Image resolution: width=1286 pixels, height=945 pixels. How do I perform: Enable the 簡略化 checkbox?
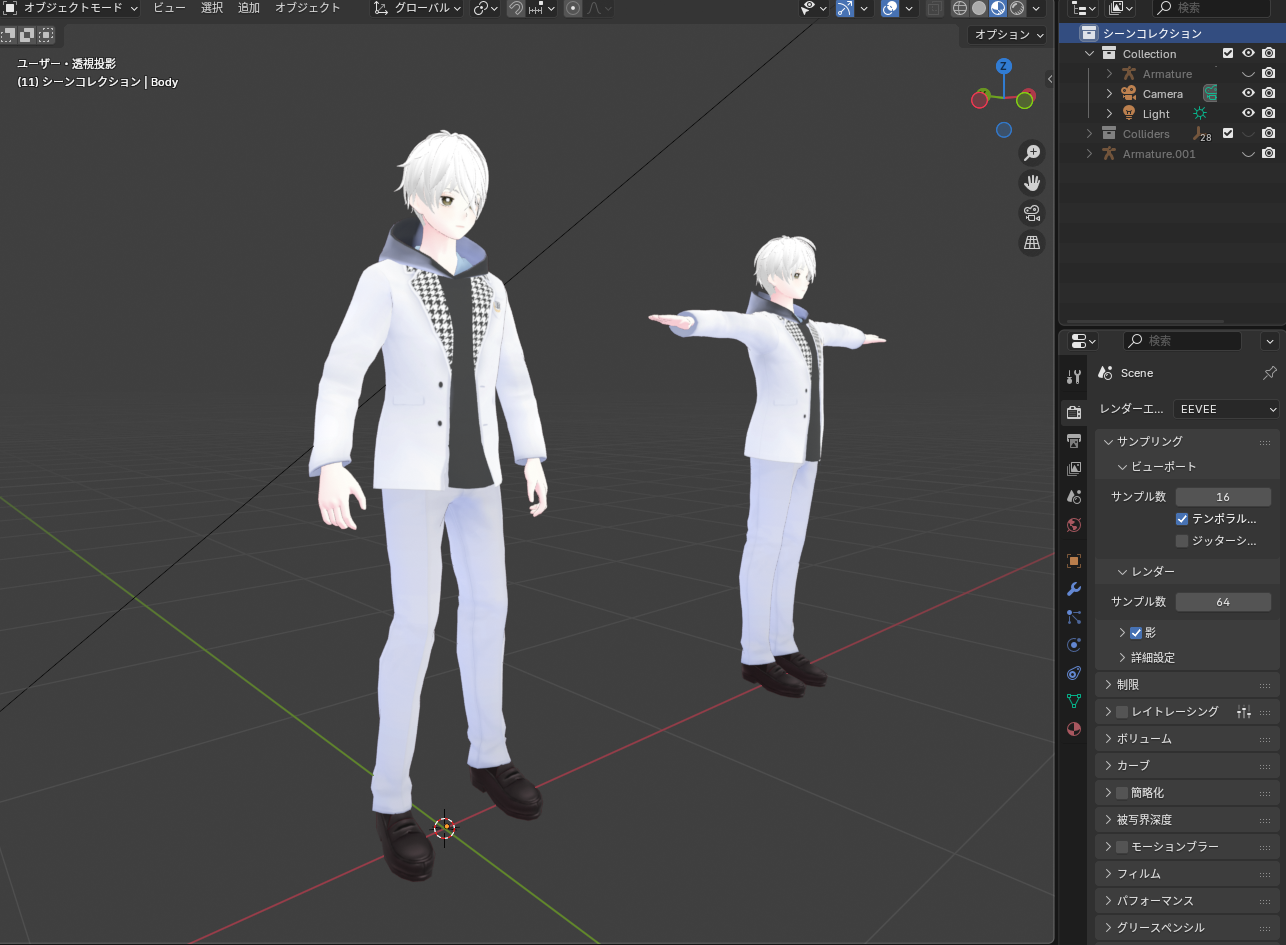click(x=1122, y=793)
